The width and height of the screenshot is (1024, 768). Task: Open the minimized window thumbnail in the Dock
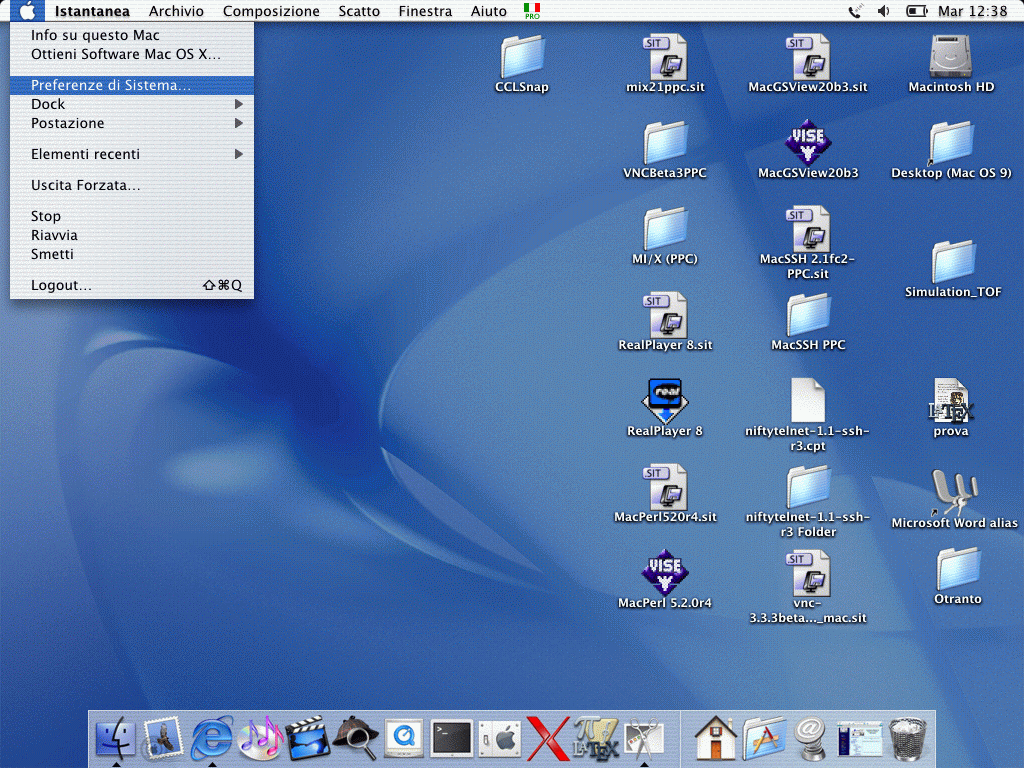point(859,738)
